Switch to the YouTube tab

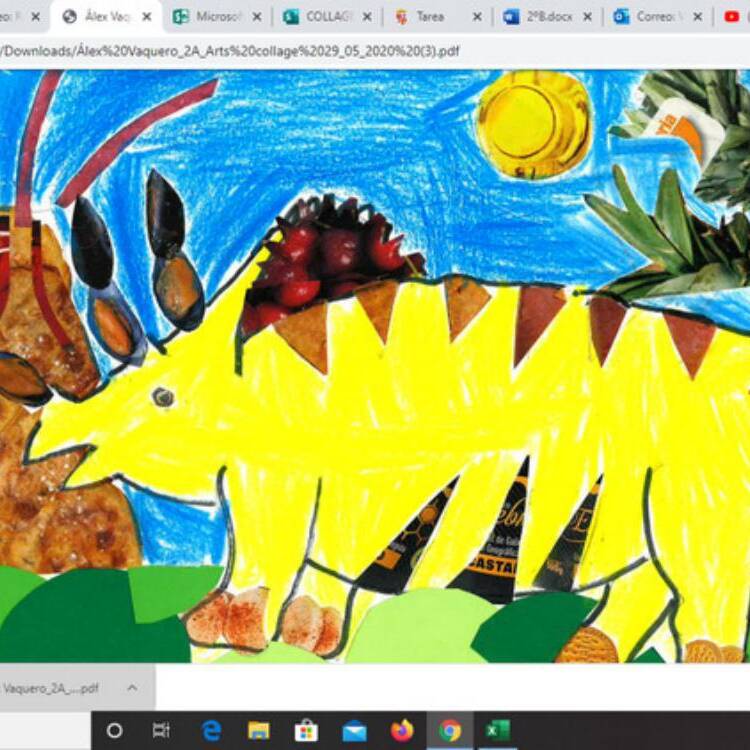coord(732,17)
